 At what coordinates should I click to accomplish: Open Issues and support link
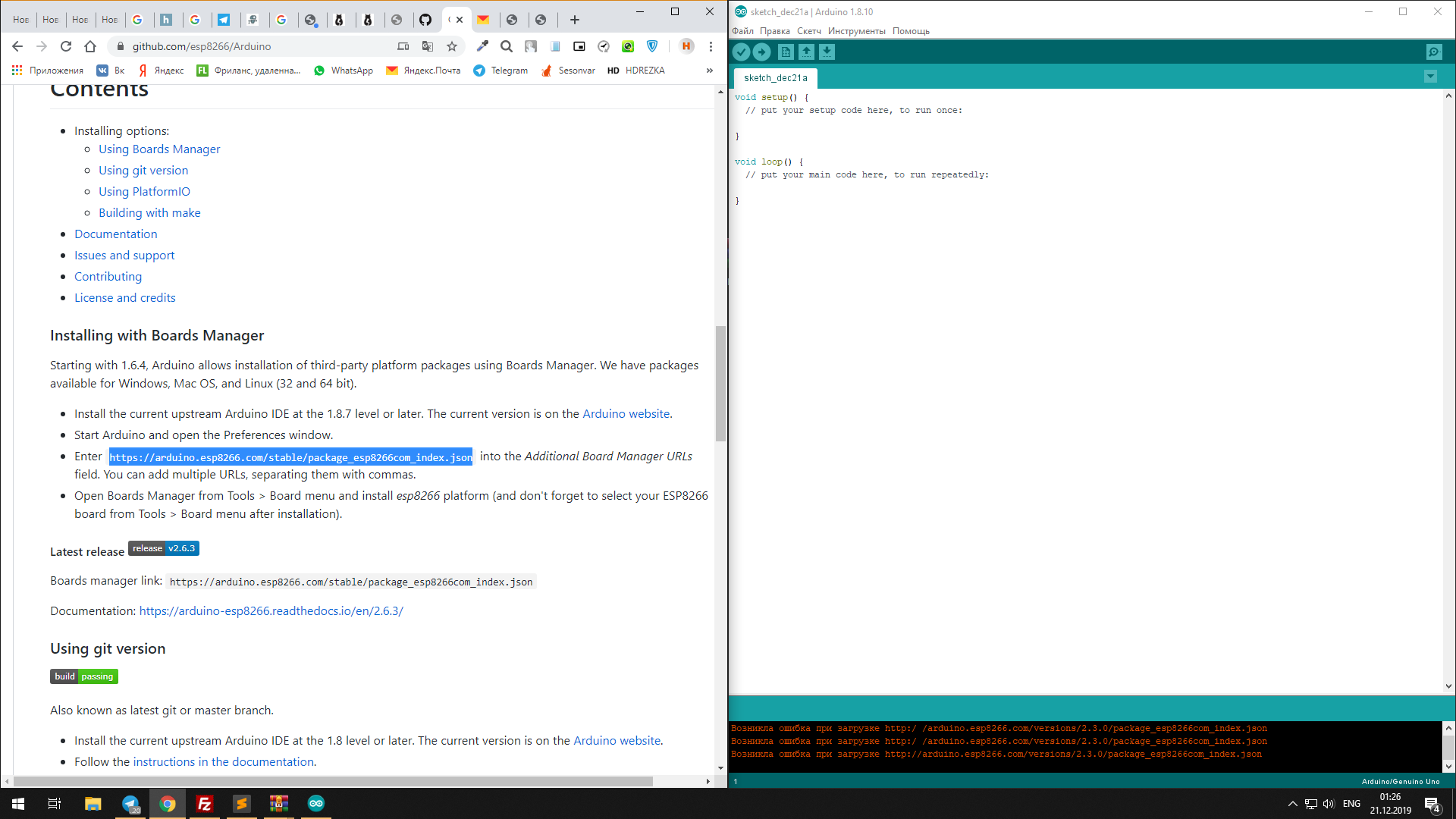124,256
